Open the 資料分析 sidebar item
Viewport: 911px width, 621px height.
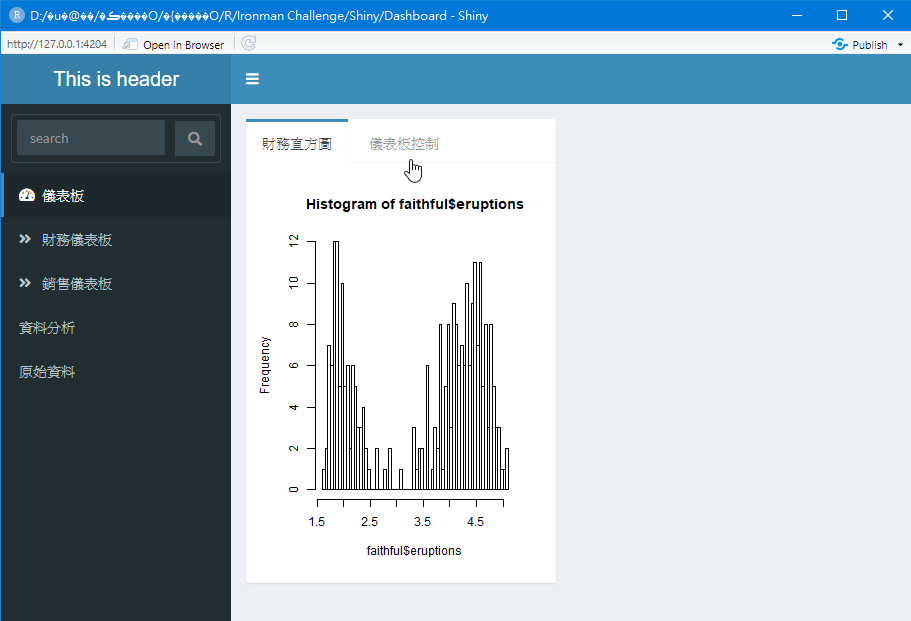pos(116,328)
